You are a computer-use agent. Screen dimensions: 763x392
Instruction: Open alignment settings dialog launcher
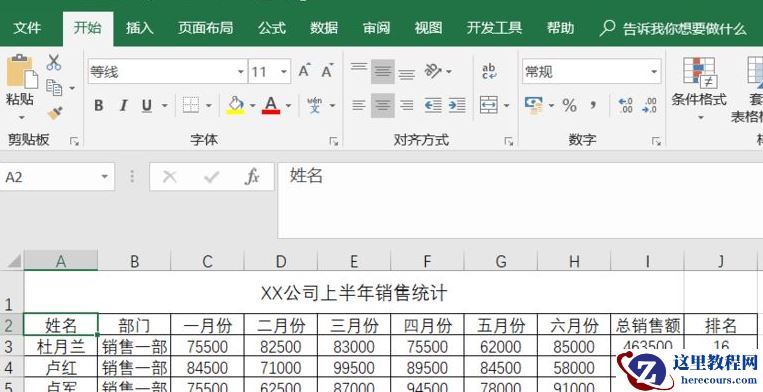[x=509, y=142]
